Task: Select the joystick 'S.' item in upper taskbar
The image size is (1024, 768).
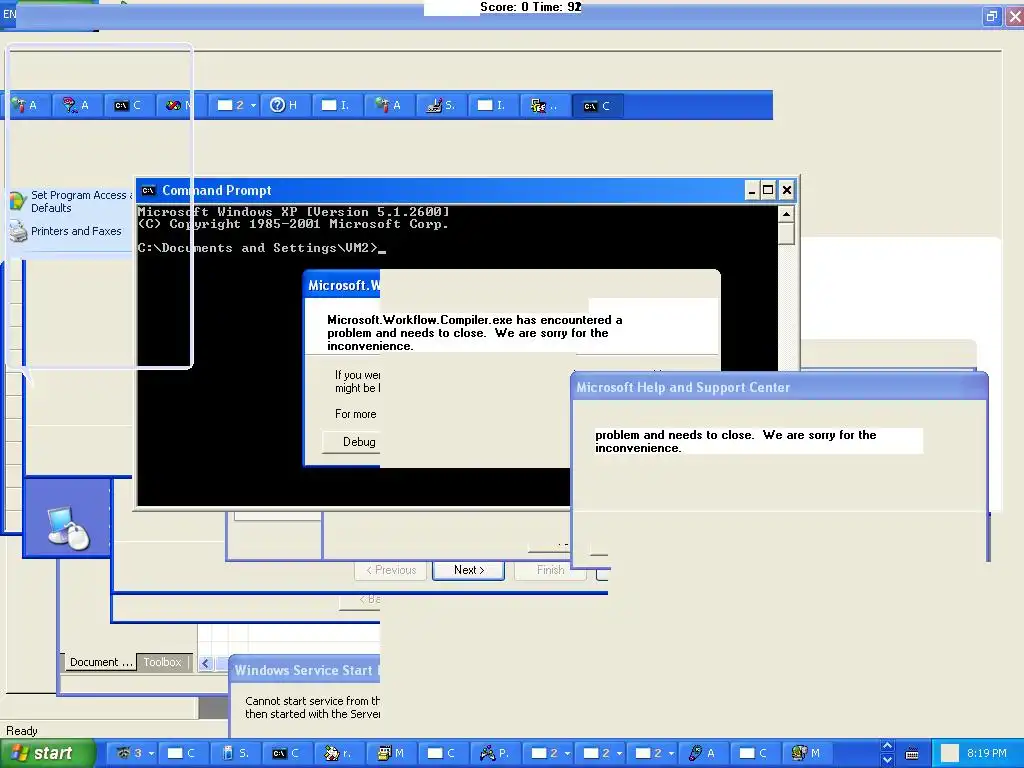Action: point(441,105)
